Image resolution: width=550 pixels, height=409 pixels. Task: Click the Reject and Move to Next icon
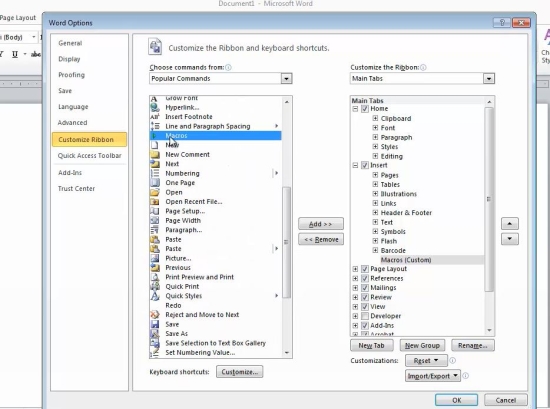click(x=155, y=315)
